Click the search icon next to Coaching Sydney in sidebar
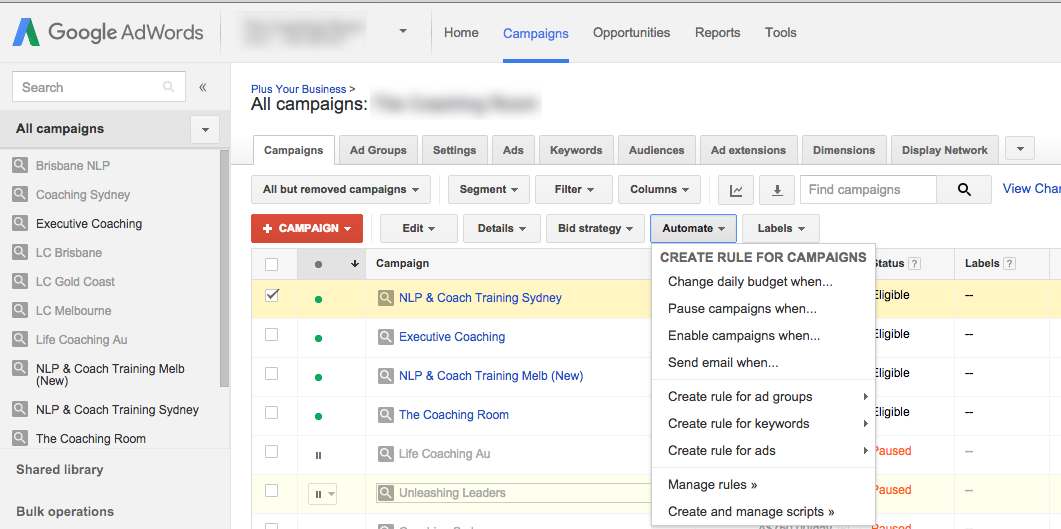This screenshot has width=1061, height=529. coord(20,194)
